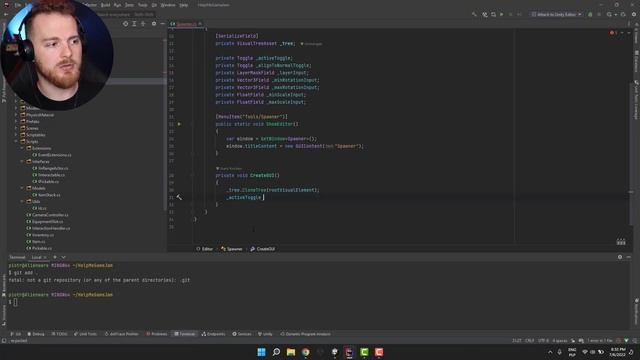Collapse the Scripts folder
Screen dimensions: 640x360
[16, 142]
